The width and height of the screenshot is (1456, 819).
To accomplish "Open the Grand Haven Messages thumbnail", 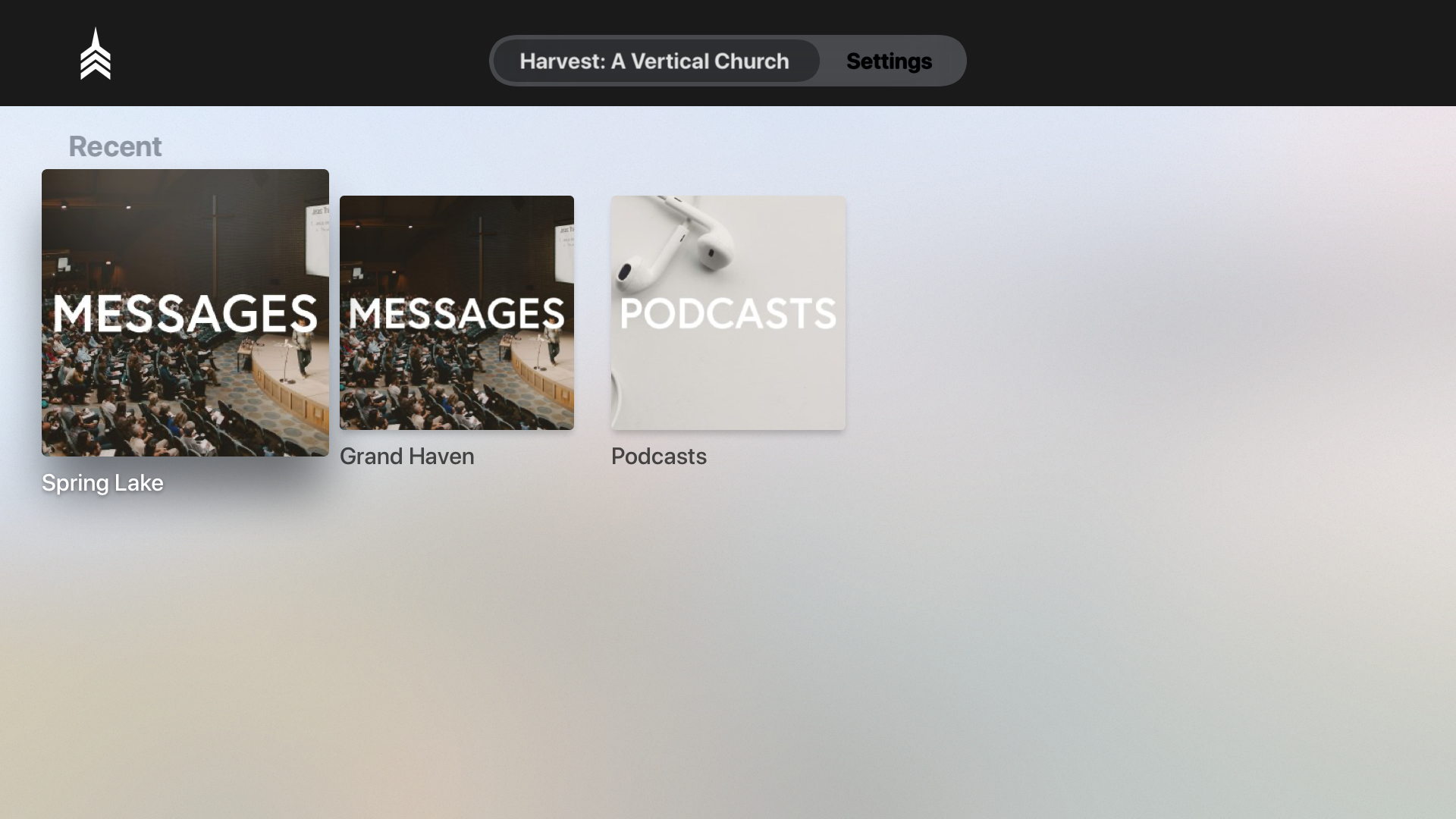I will coord(457,312).
